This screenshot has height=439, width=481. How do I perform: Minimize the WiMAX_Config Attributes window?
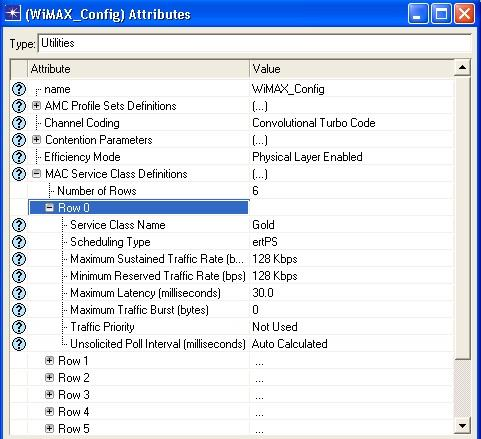pyautogui.click(x=418, y=14)
